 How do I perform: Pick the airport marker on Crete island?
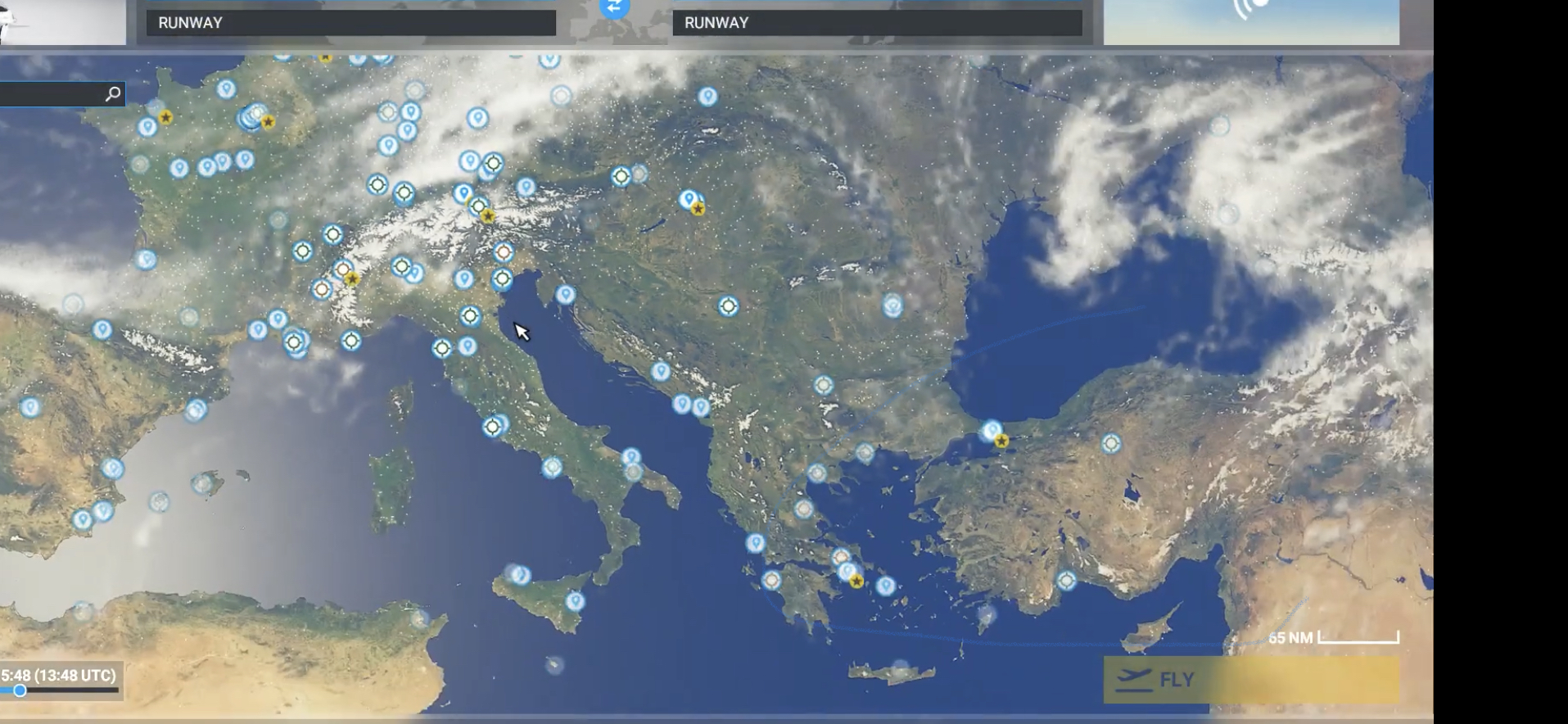click(900, 668)
